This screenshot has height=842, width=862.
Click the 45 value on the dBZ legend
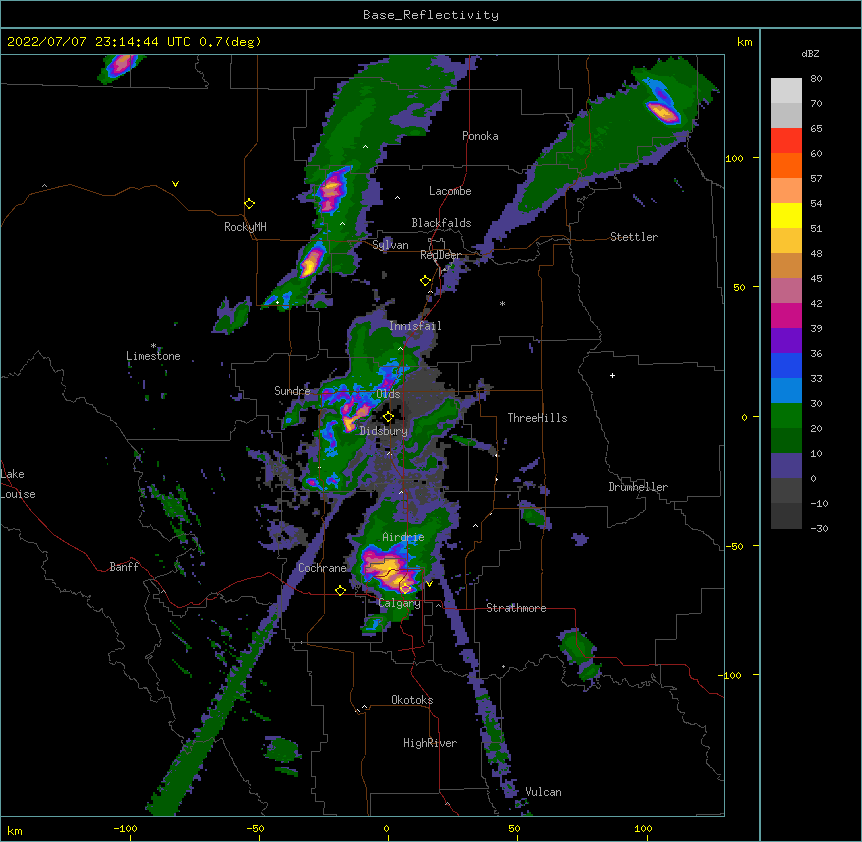[x=816, y=279]
